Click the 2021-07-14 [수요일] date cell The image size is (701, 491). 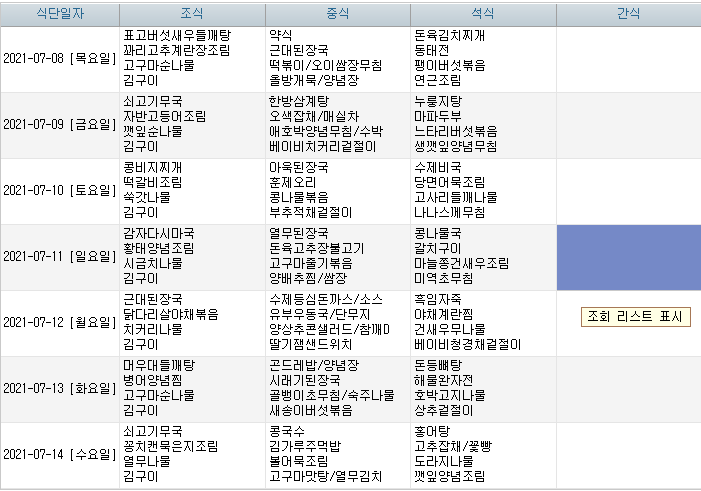(x=59, y=455)
